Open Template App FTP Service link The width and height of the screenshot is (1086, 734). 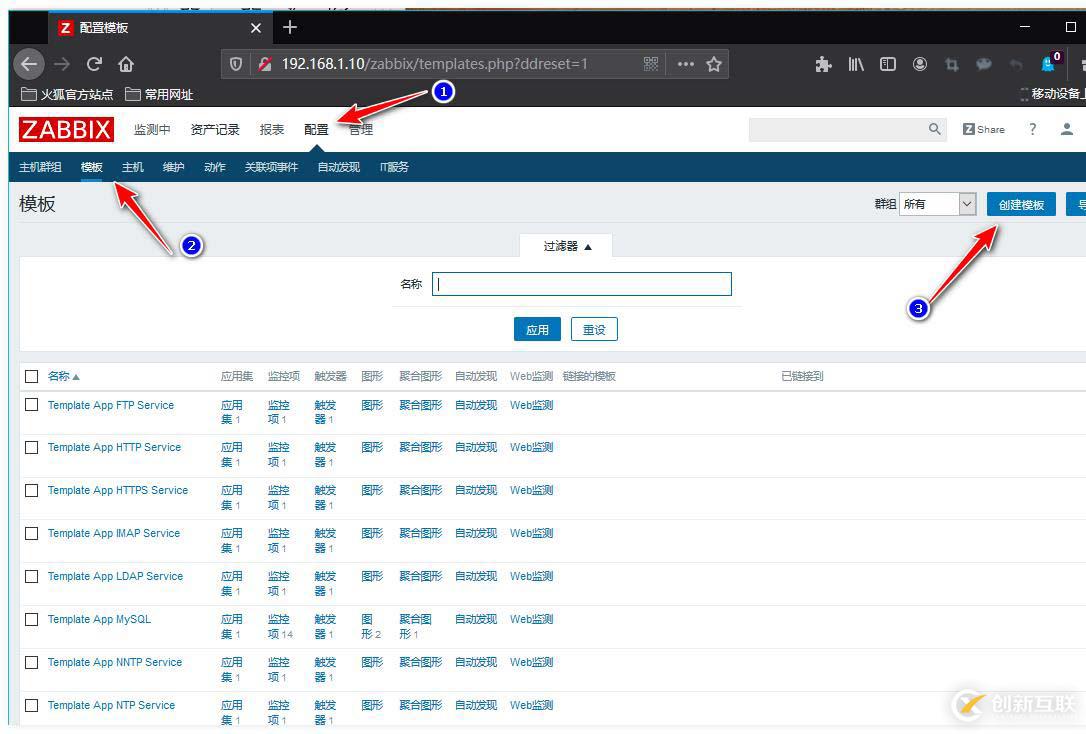[x=111, y=405]
